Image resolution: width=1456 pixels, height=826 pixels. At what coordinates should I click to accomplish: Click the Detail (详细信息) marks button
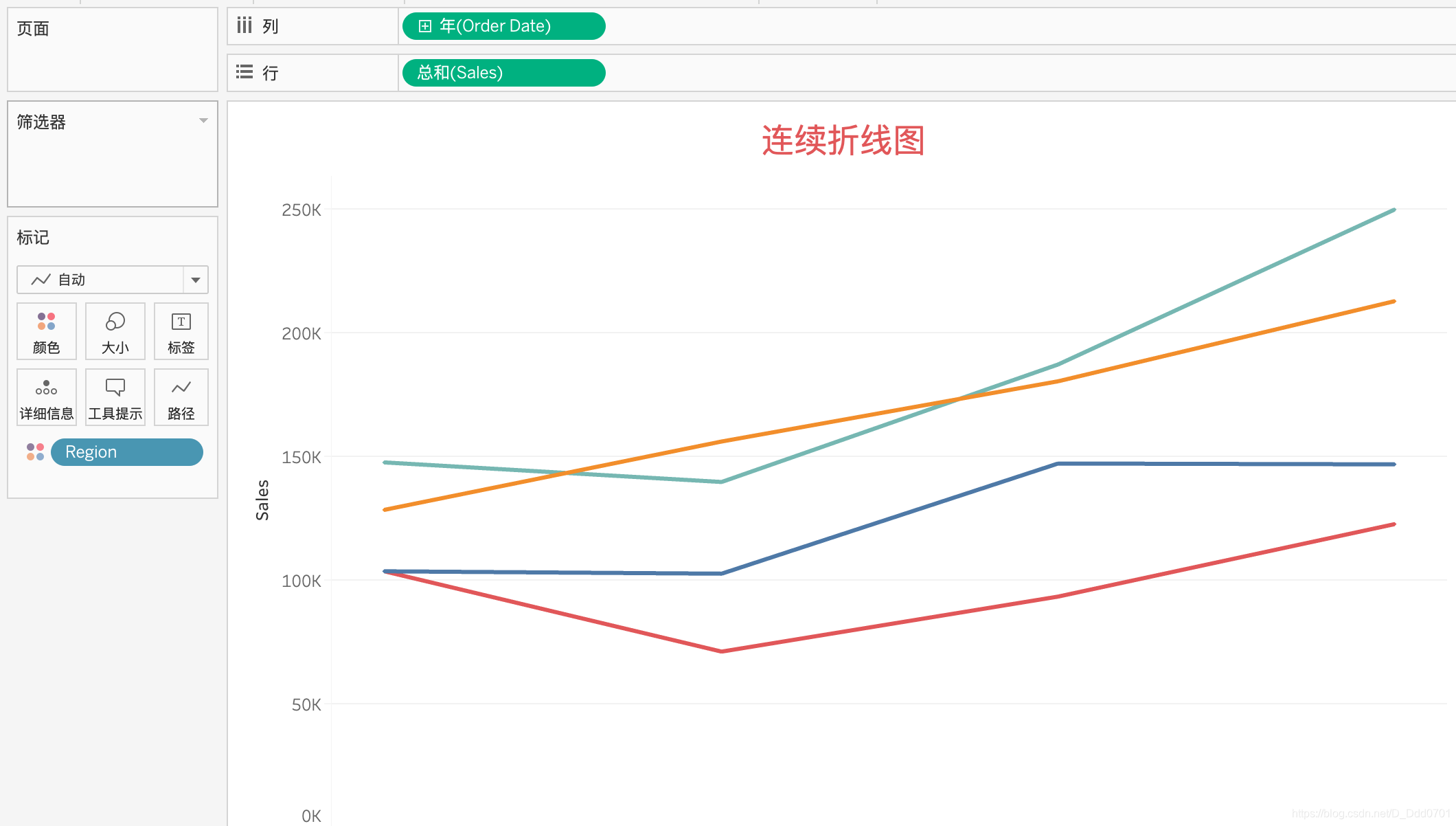47,397
